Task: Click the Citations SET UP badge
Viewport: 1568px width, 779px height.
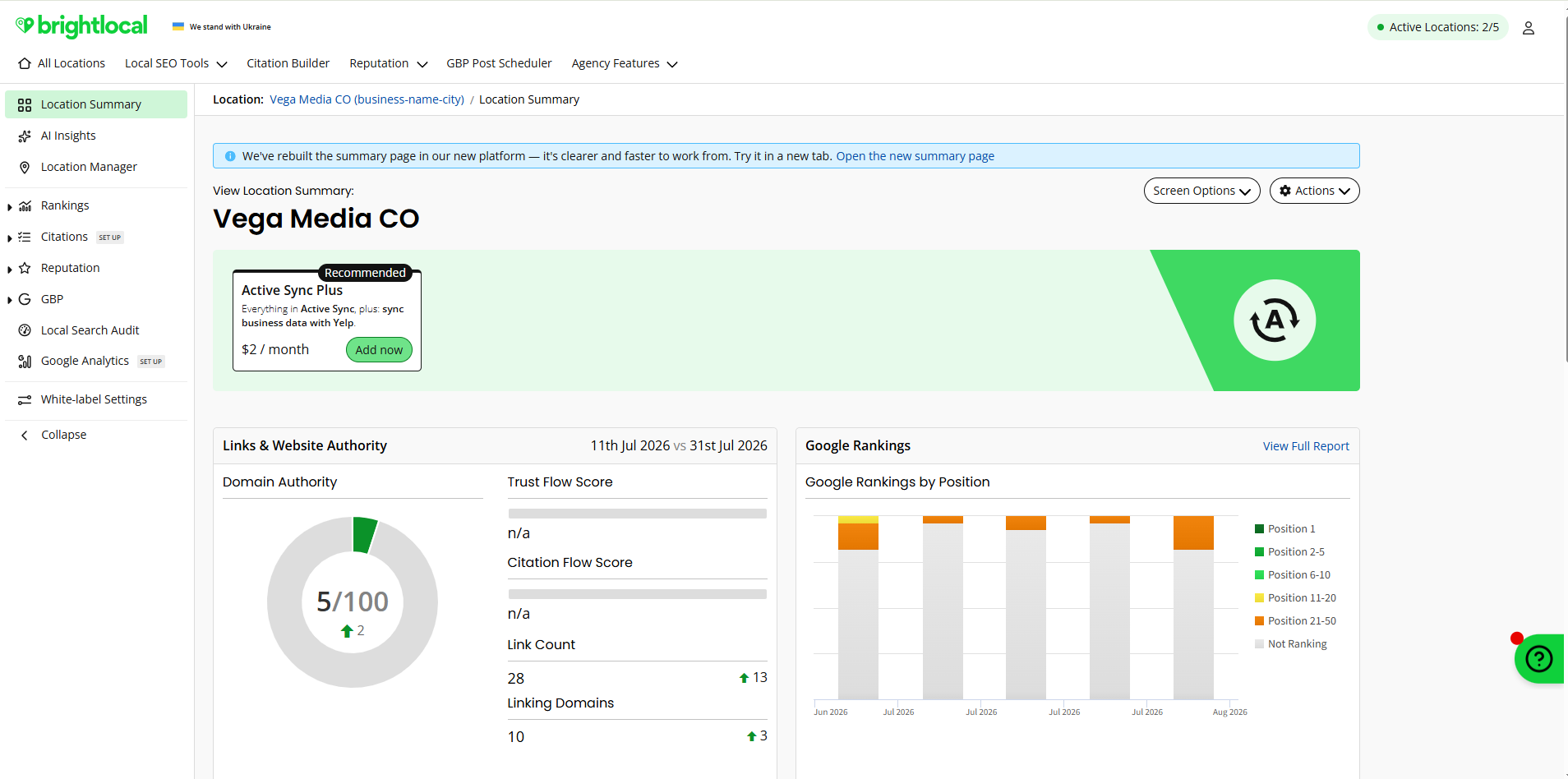Action: (110, 237)
